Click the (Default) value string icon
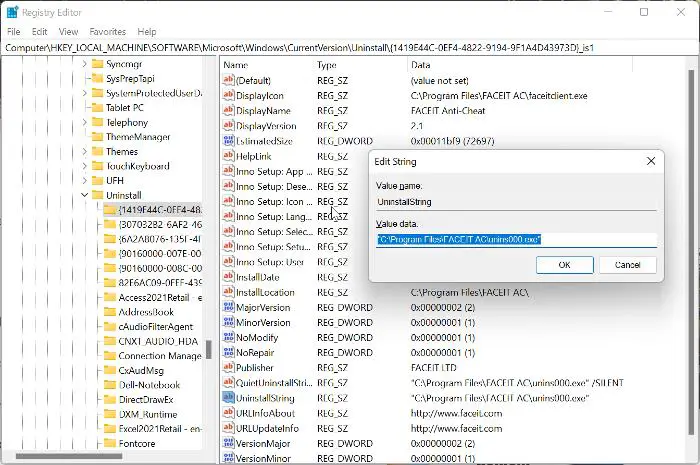This screenshot has height=465, width=700. click(228, 80)
